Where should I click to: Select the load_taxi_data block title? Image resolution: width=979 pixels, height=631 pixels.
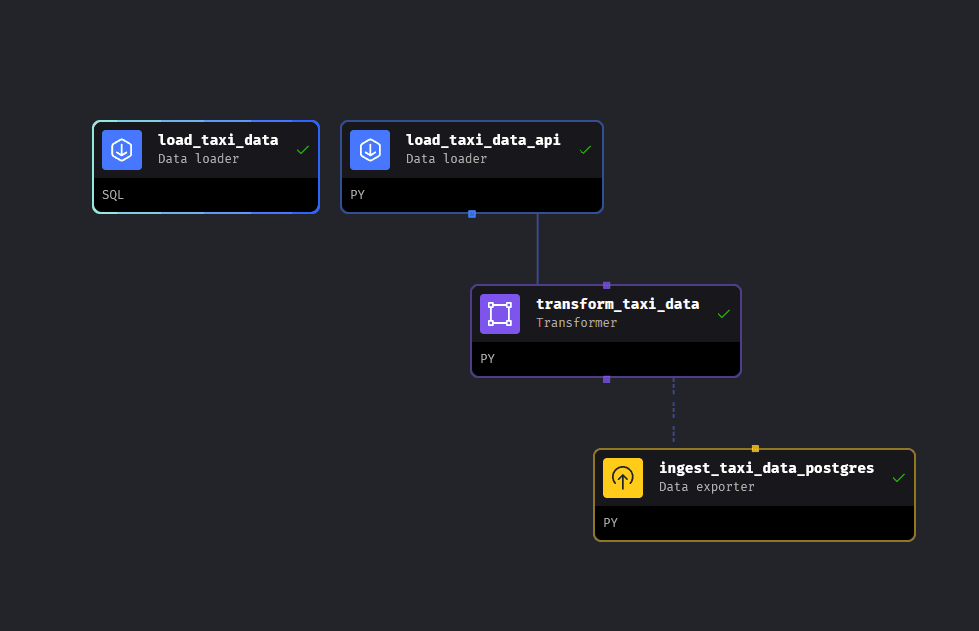point(218,140)
